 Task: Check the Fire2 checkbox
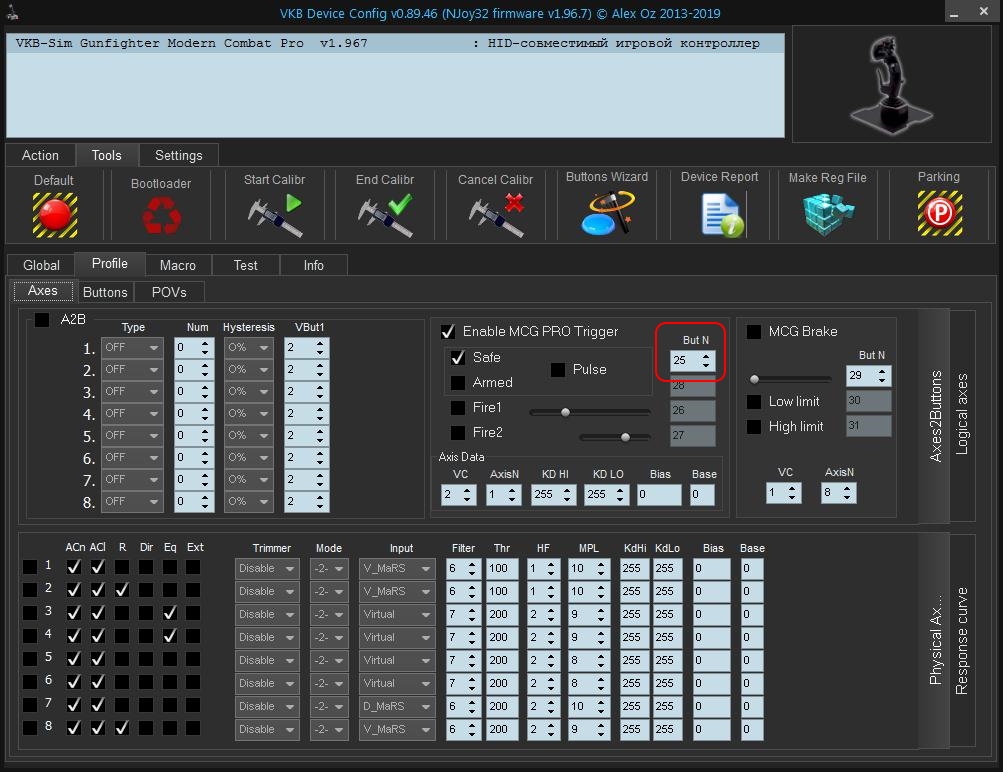point(458,432)
